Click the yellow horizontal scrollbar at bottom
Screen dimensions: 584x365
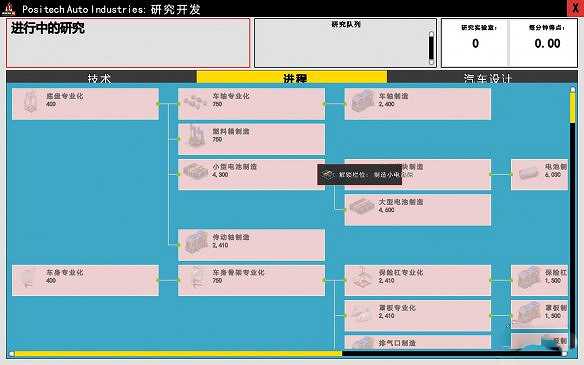coord(177,354)
